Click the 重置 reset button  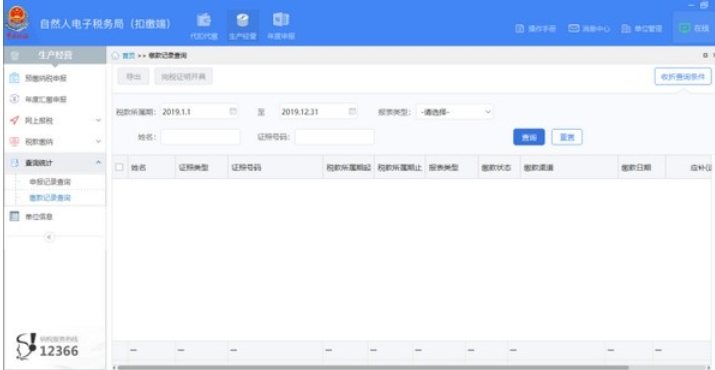click(567, 137)
